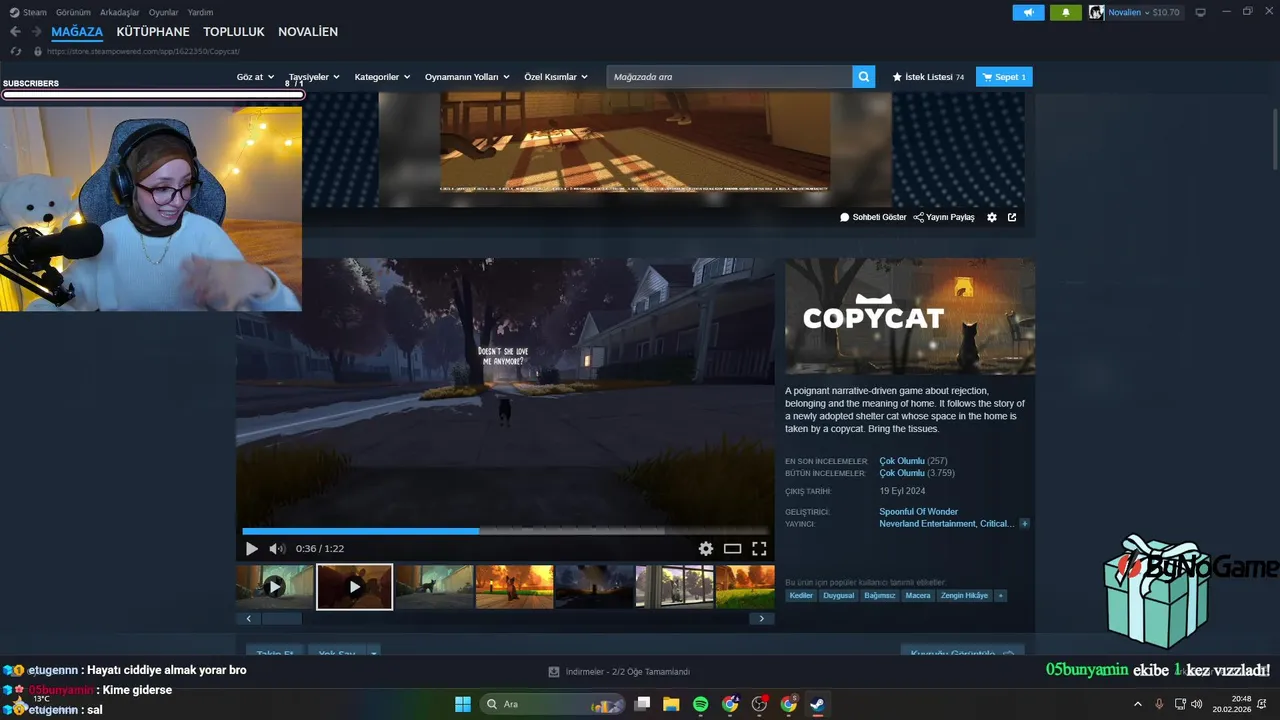Click the blue announcements megaphone button
This screenshot has width=1280, height=720.
1028,12
